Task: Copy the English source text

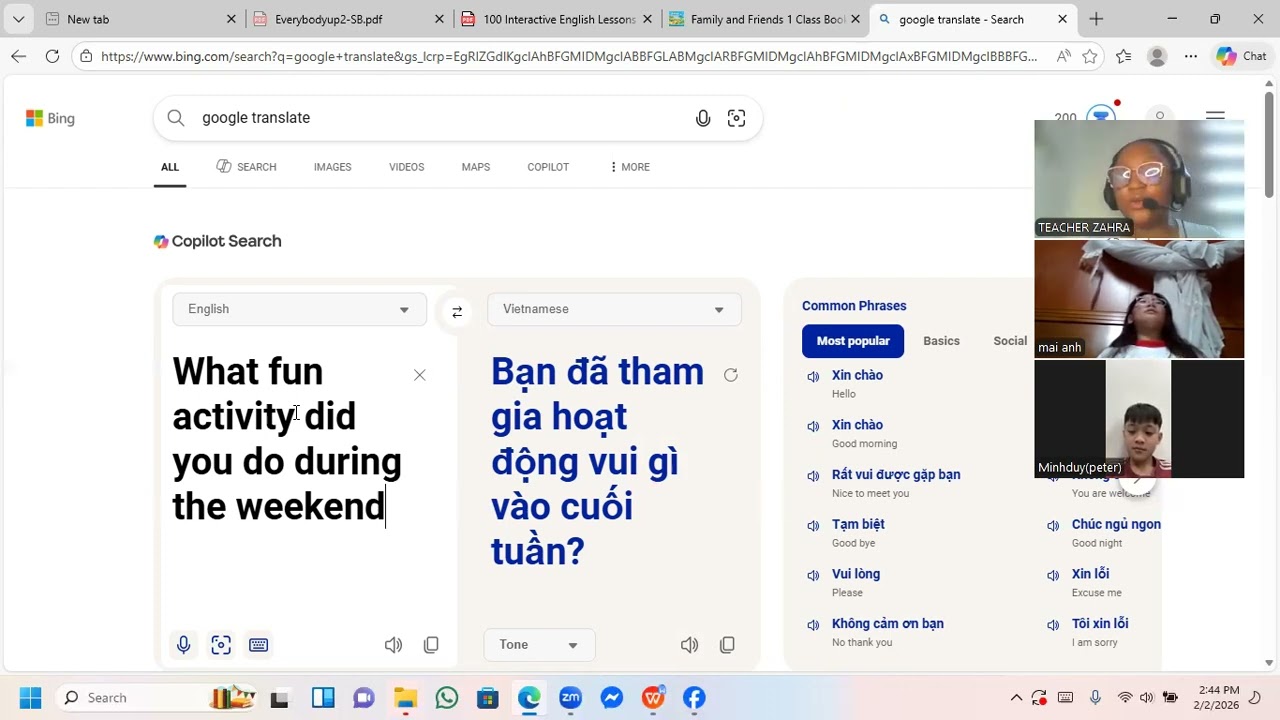Action: coord(431,645)
